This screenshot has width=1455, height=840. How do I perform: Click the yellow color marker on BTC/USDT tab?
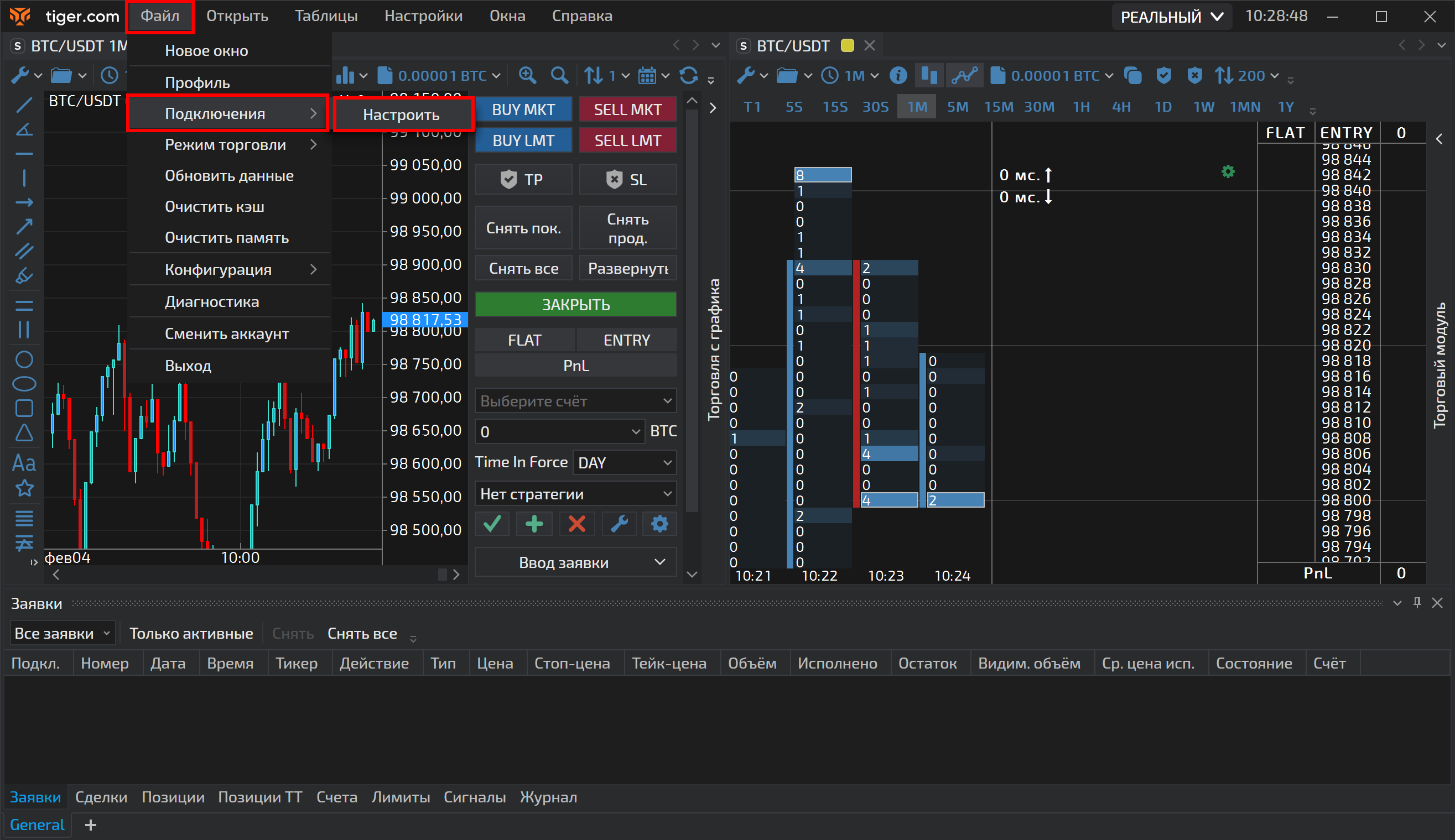847,45
